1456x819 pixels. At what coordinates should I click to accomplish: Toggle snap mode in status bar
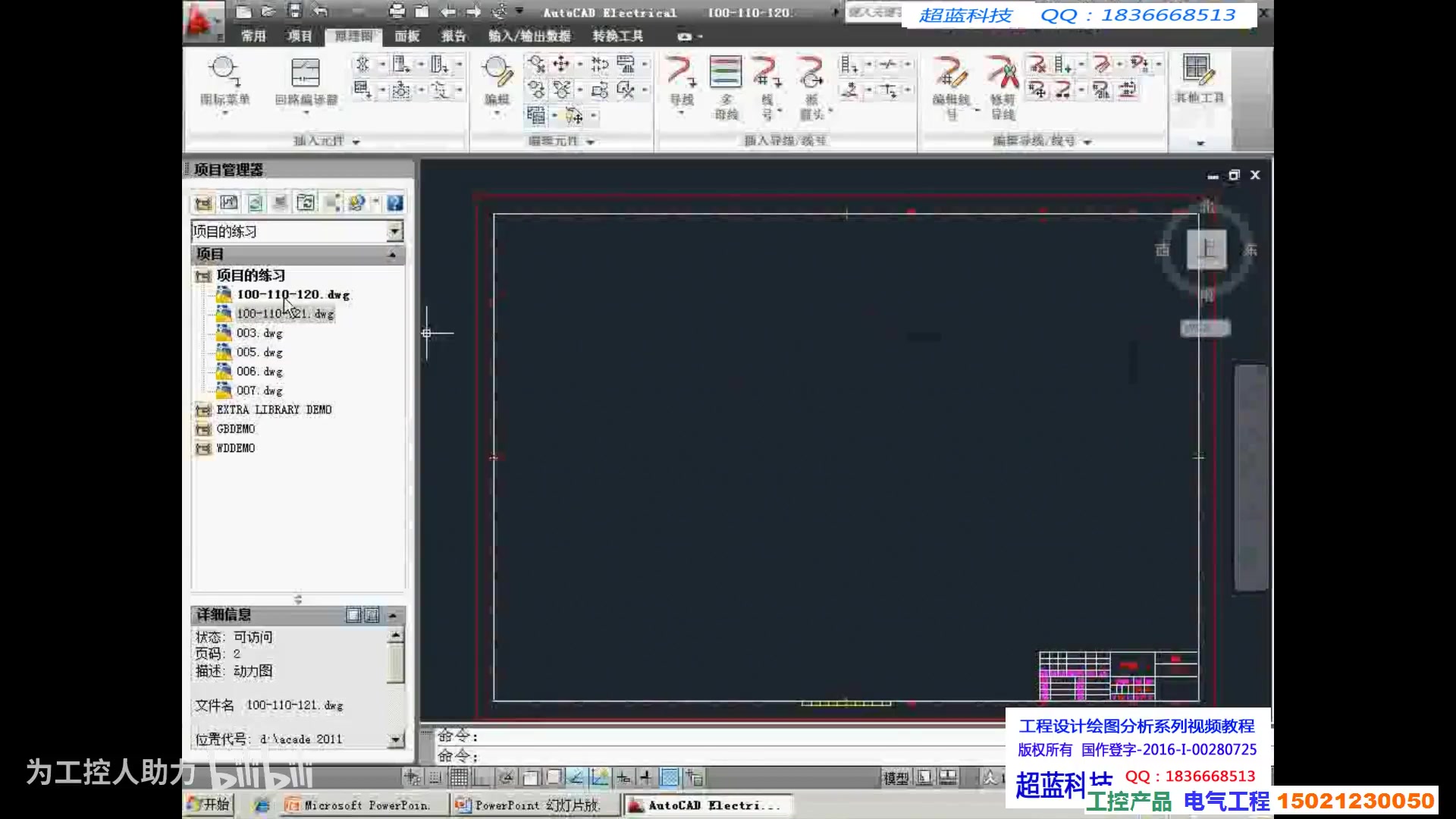point(435,777)
